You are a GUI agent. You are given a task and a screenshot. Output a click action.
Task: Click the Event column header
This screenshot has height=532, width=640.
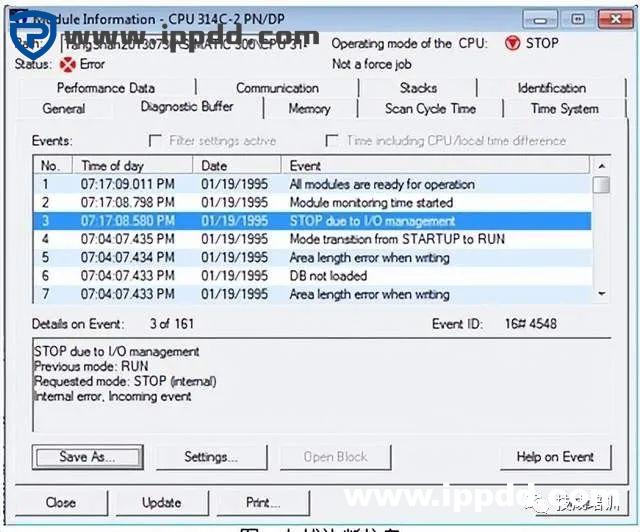(436, 166)
